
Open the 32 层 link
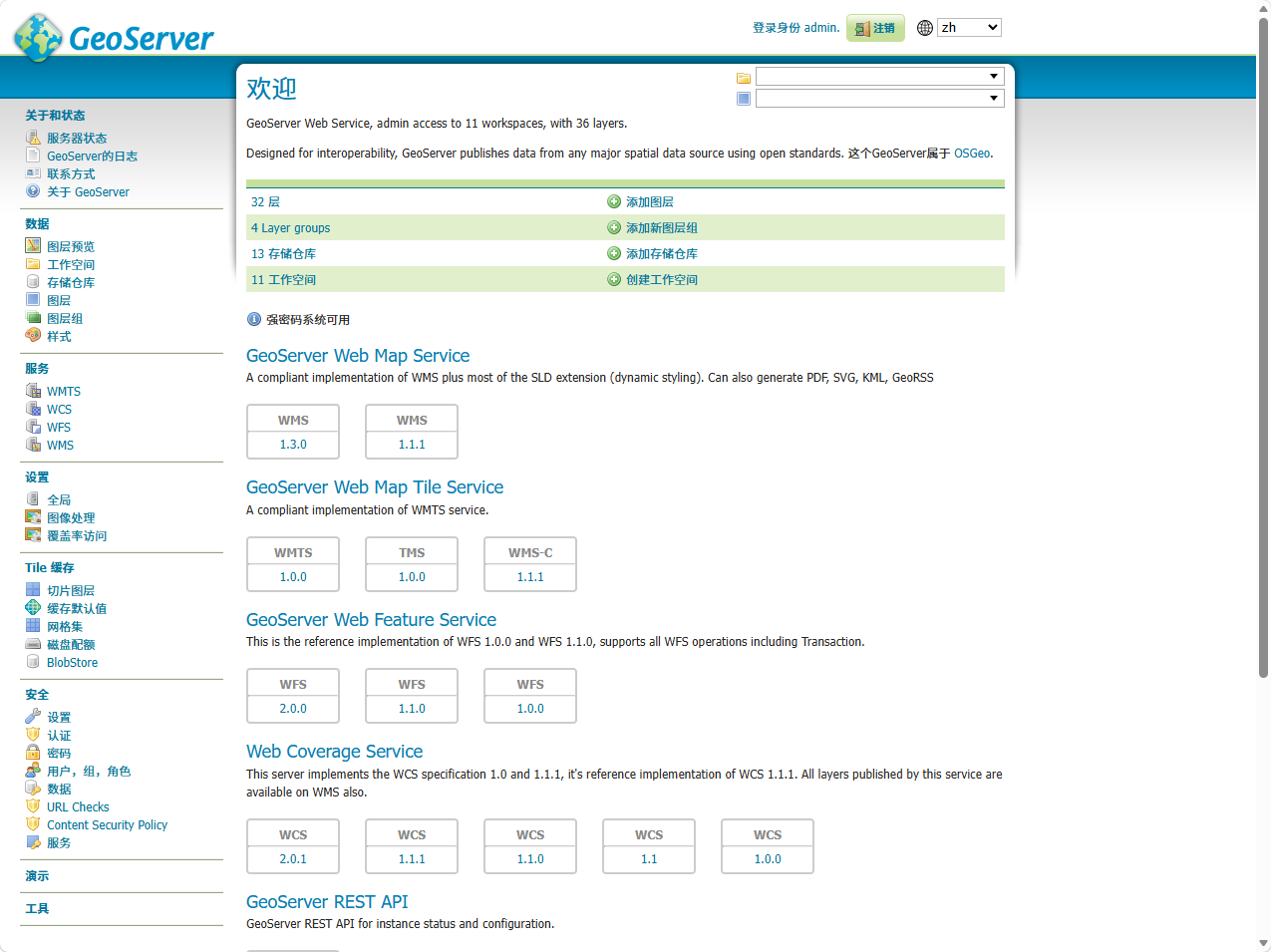[x=265, y=201]
